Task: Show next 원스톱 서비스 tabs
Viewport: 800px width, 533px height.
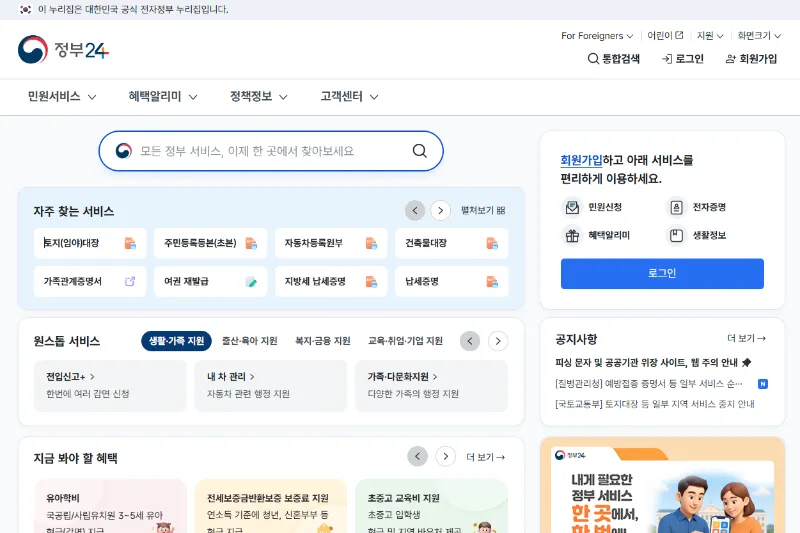Action: pyautogui.click(x=498, y=341)
